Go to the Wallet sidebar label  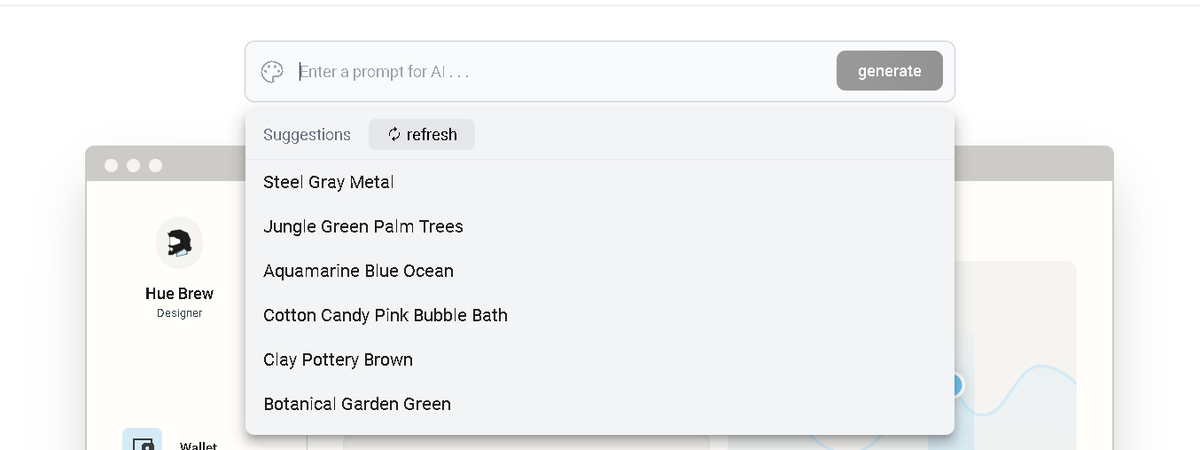click(199, 446)
